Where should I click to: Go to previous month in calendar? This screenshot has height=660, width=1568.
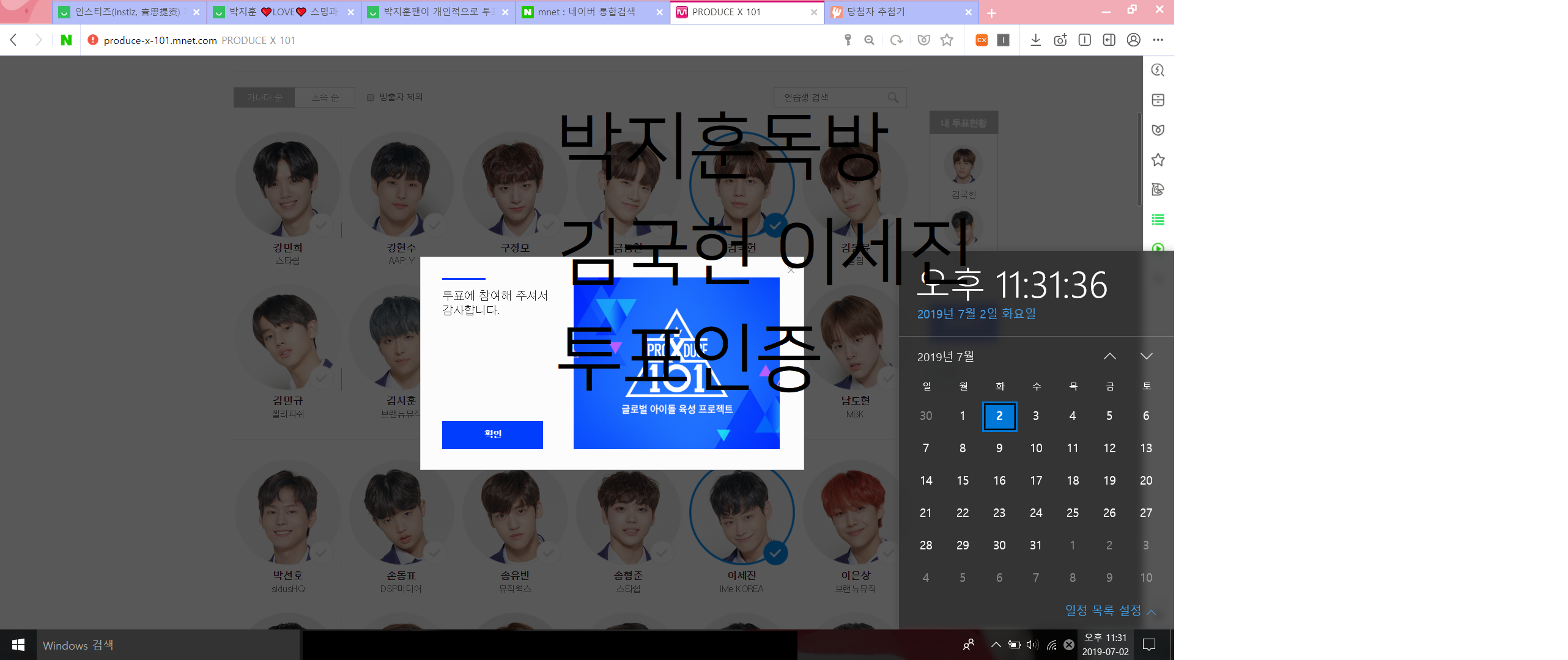[x=1109, y=356]
